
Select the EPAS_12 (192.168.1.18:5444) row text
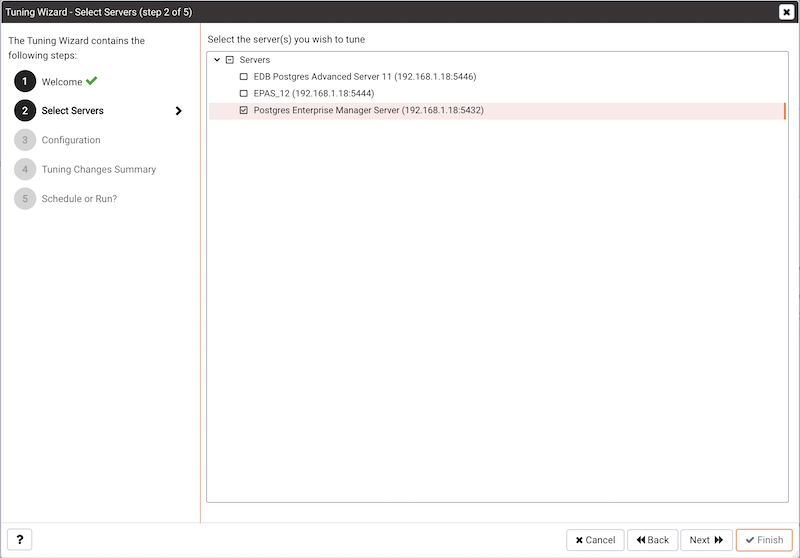314,93
